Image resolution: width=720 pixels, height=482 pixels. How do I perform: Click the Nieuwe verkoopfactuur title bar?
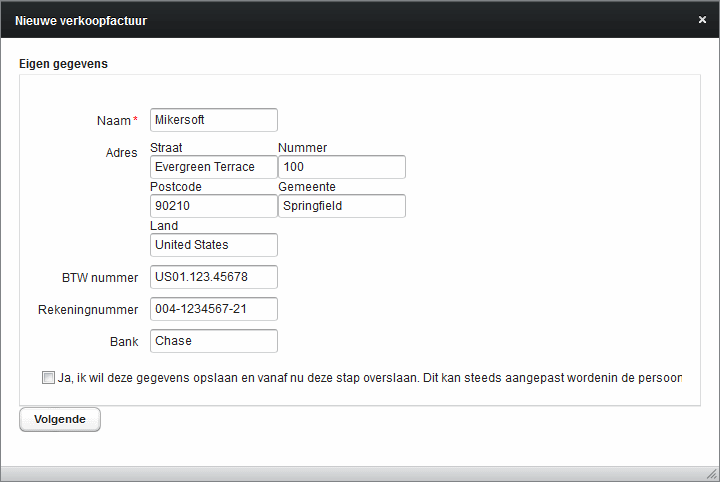pos(349,20)
